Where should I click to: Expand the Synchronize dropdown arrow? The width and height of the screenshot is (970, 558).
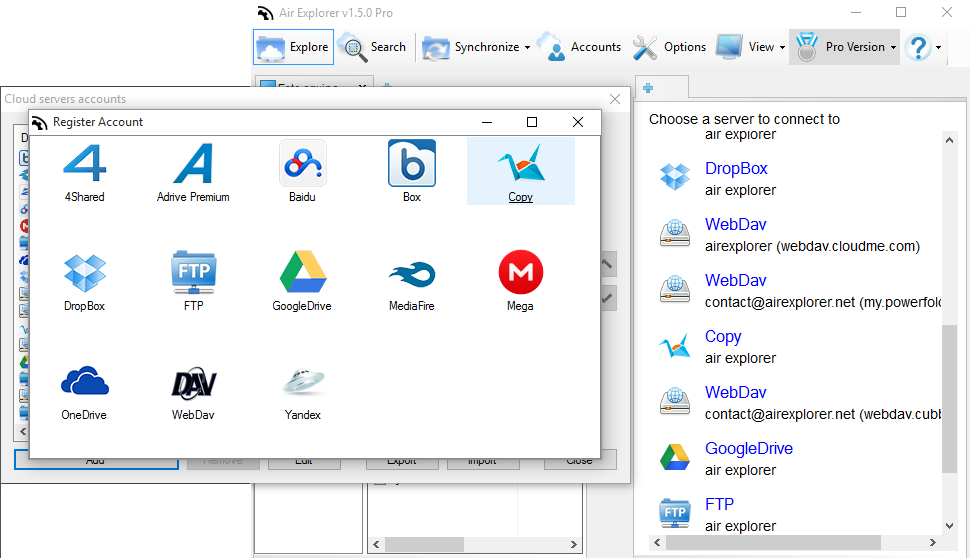click(x=527, y=48)
